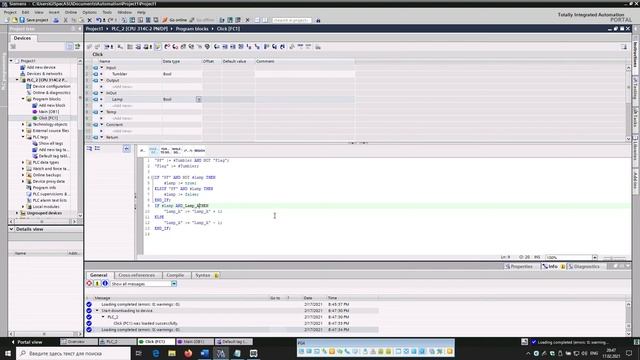Image resolution: width=640 pixels, height=360 pixels.
Task: Click the collapse arrow button left of code editor
Action: [127, 149]
